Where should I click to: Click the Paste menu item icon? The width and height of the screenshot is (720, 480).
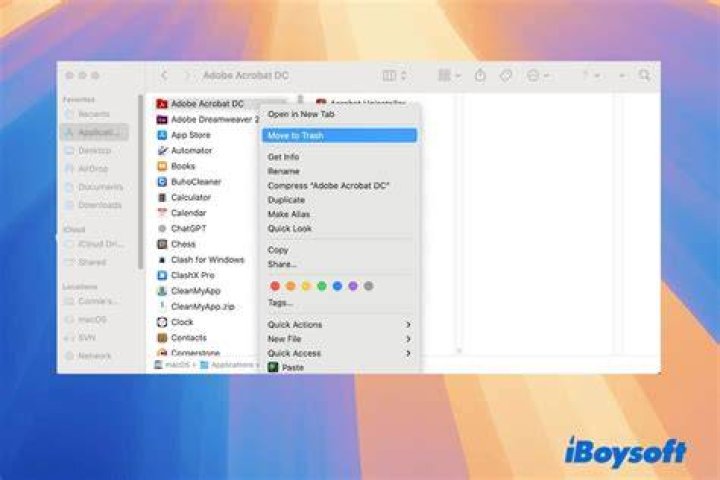point(273,367)
